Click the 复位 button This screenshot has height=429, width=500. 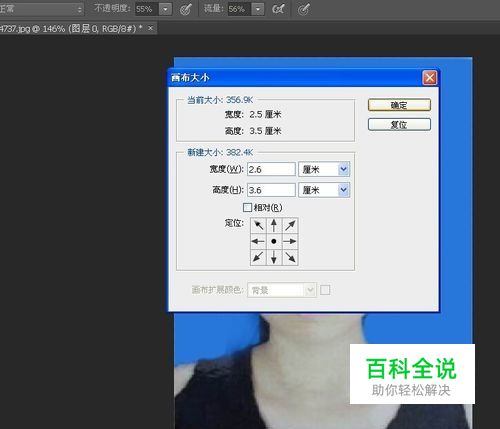point(399,125)
